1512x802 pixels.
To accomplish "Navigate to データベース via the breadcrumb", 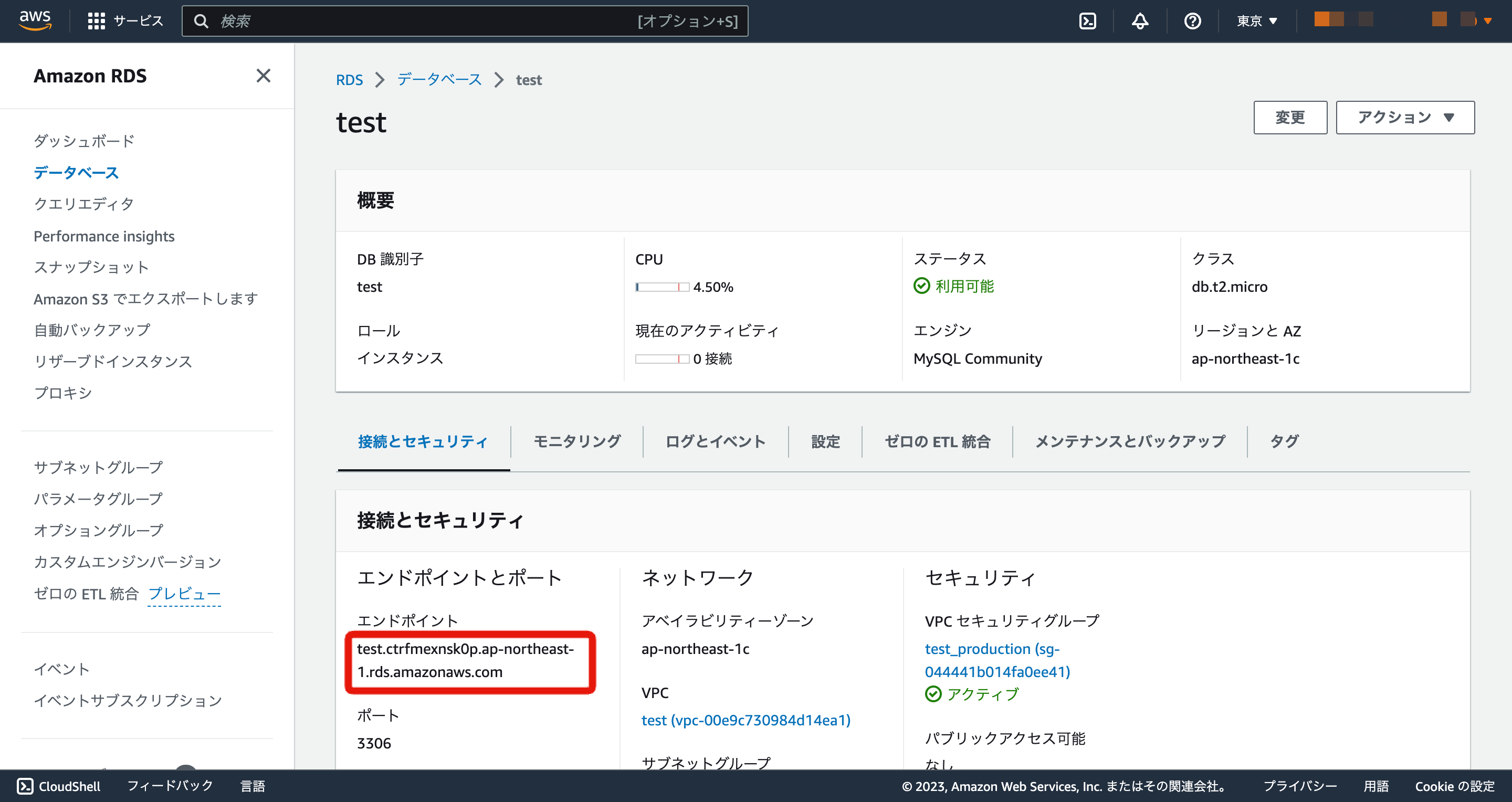I will [x=438, y=79].
